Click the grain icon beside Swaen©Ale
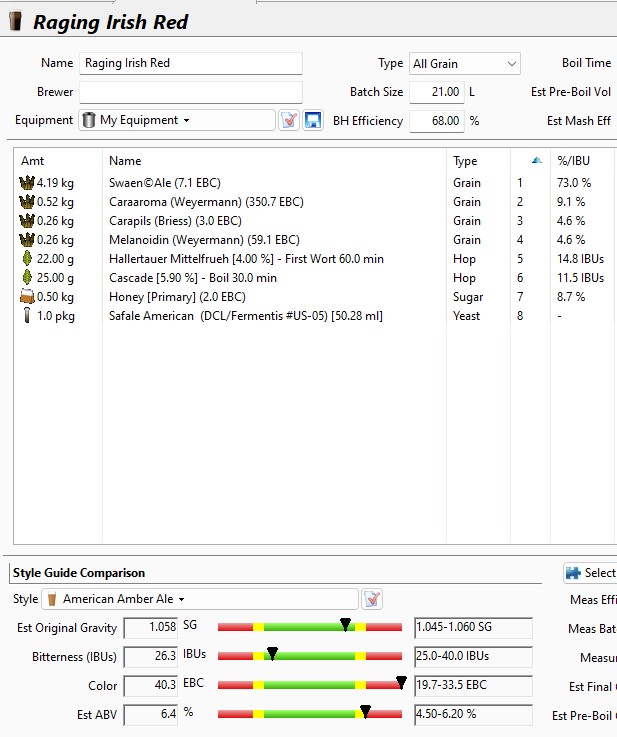This screenshot has width=617, height=737. click(26, 183)
